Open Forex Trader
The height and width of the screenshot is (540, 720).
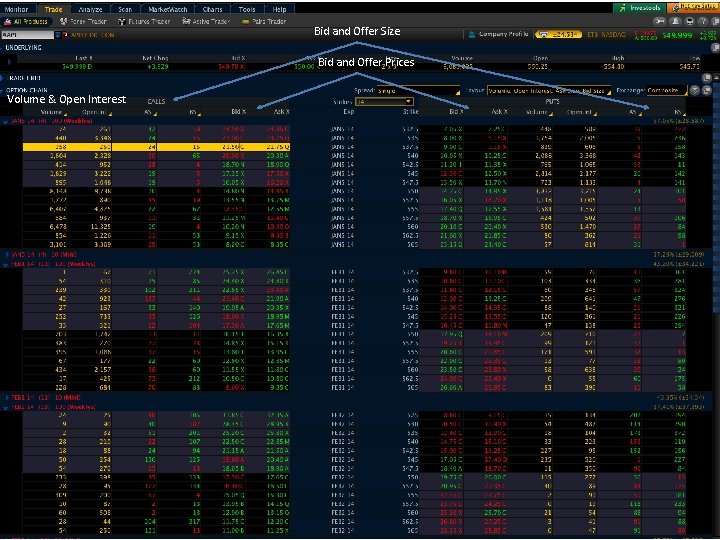(84, 22)
